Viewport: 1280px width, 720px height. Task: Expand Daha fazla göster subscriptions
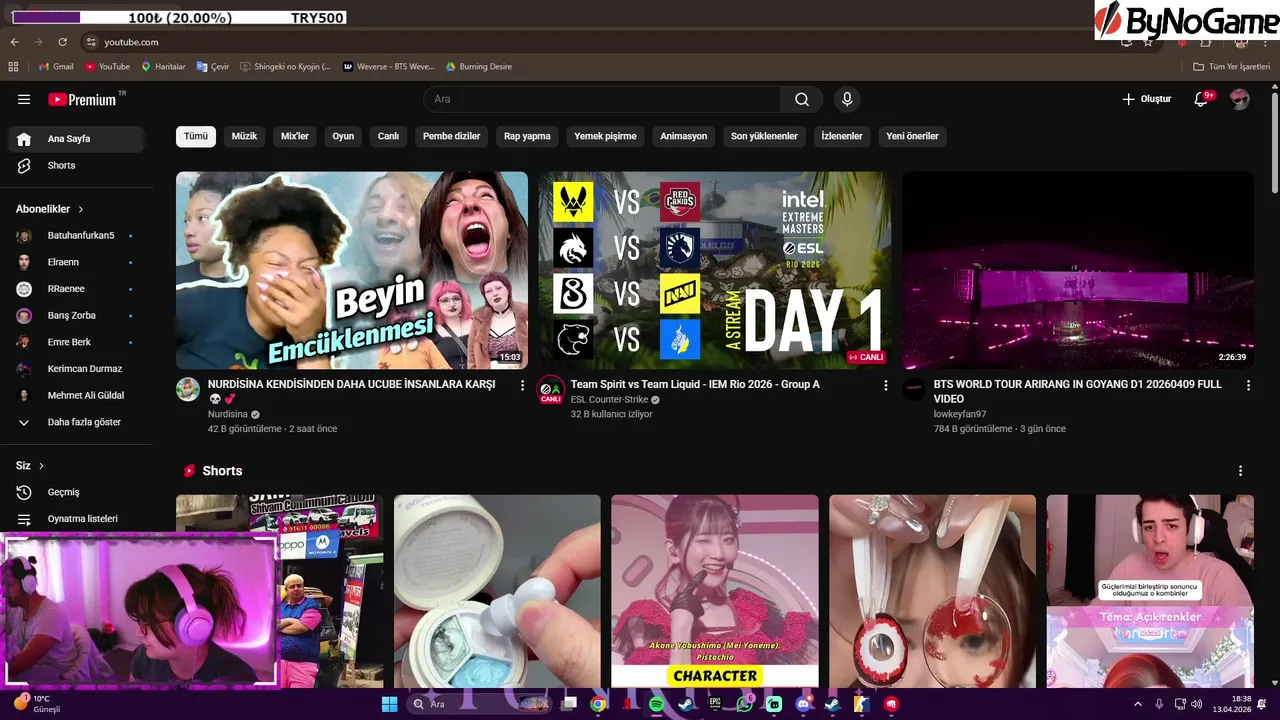[76, 422]
